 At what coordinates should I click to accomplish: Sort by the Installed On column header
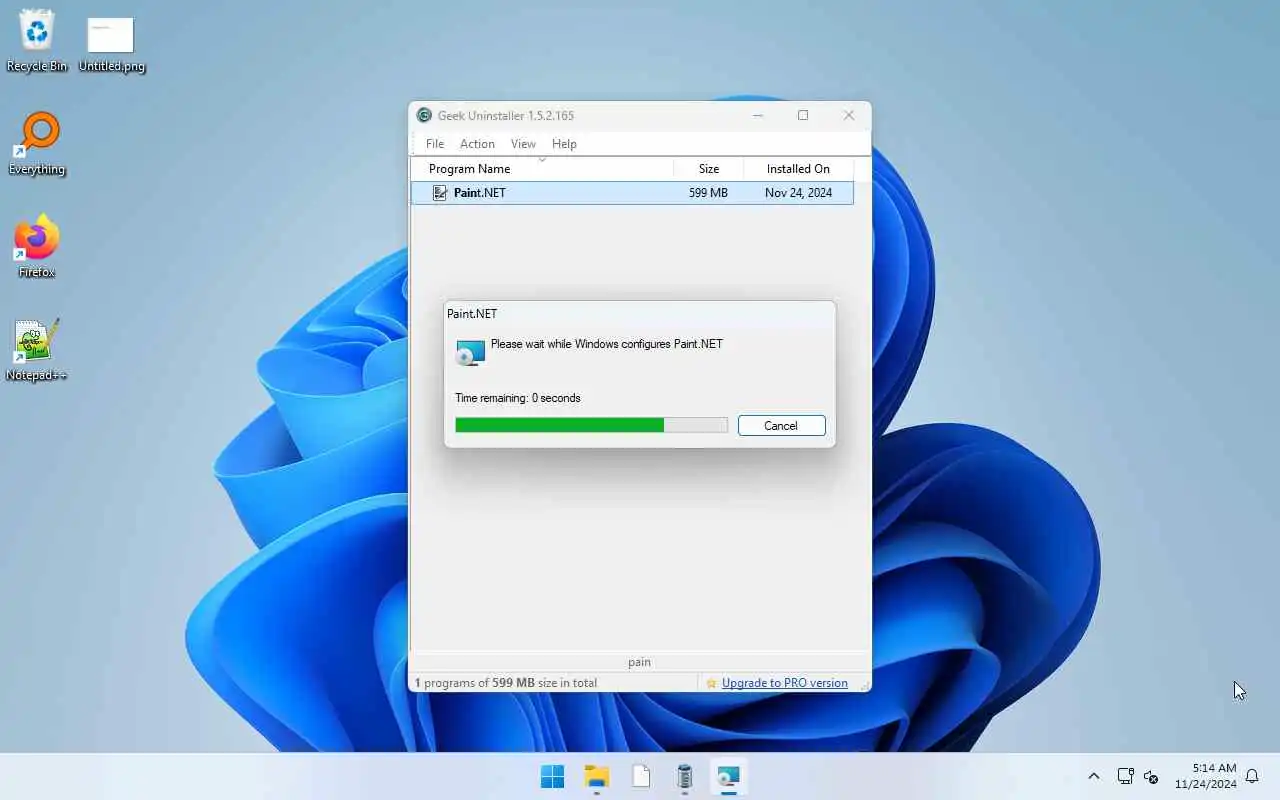point(798,169)
